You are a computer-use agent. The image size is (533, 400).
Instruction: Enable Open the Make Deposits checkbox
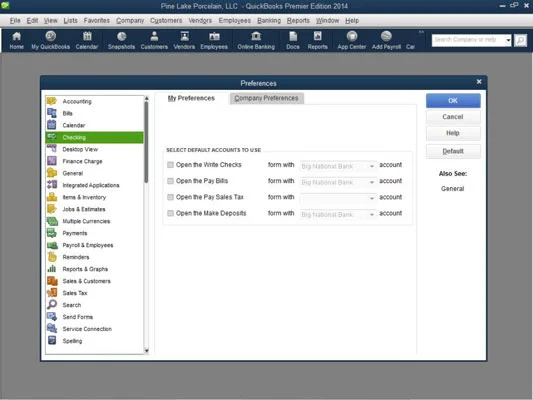(170, 213)
